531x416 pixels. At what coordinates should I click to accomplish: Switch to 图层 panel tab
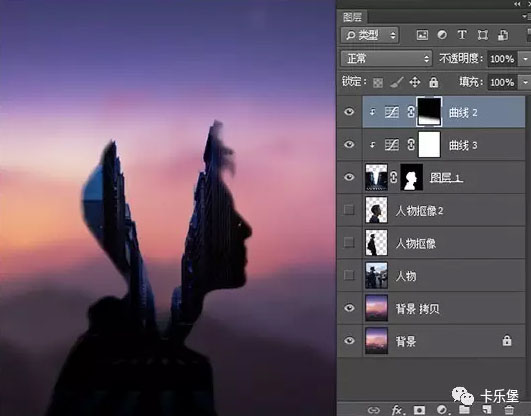pyautogui.click(x=352, y=17)
